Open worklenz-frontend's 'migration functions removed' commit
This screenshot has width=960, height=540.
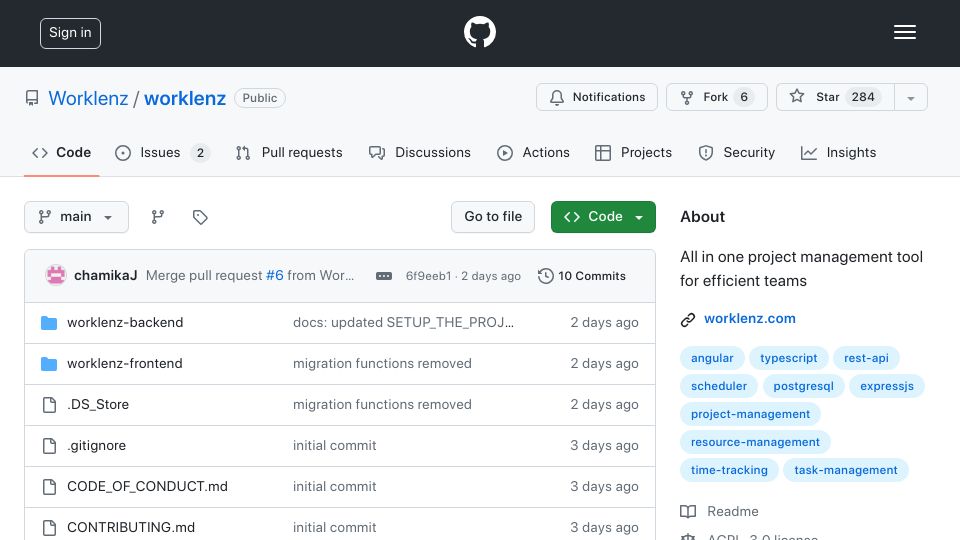click(x=382, y=364)
